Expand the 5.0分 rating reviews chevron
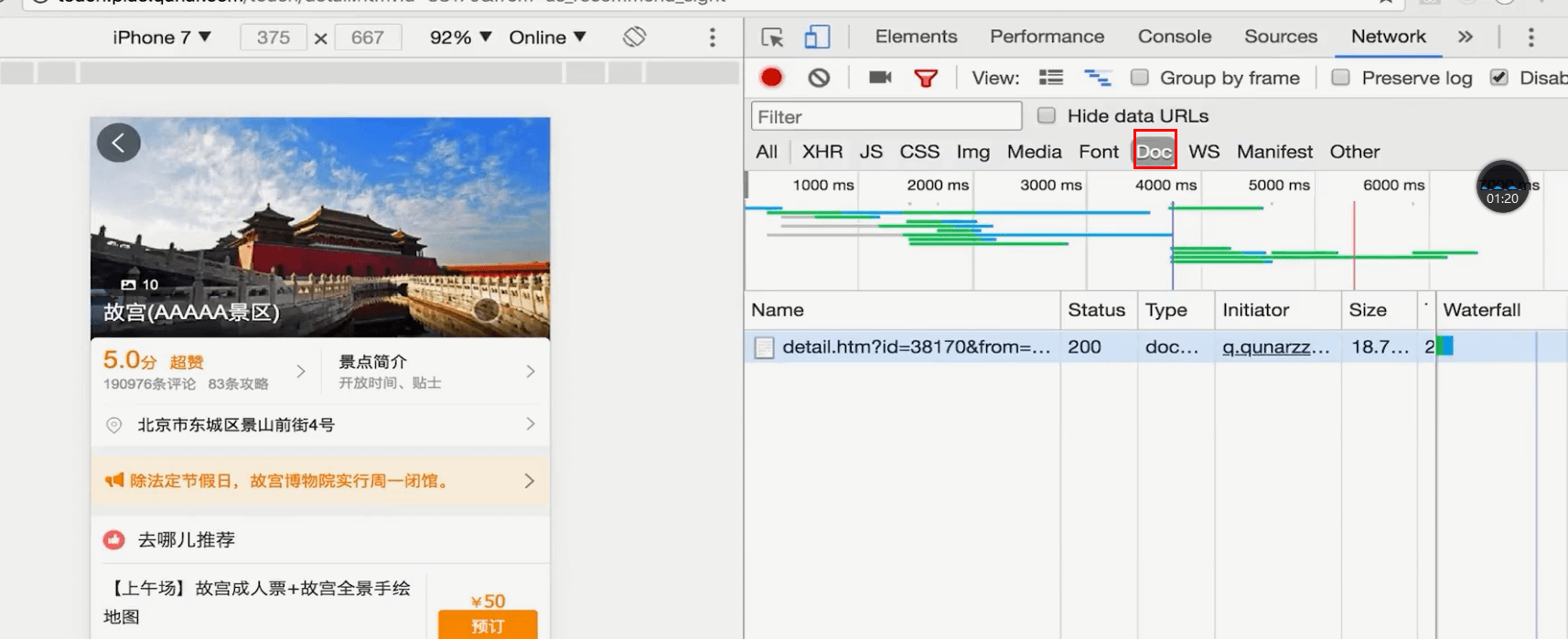 click(301, 371)
